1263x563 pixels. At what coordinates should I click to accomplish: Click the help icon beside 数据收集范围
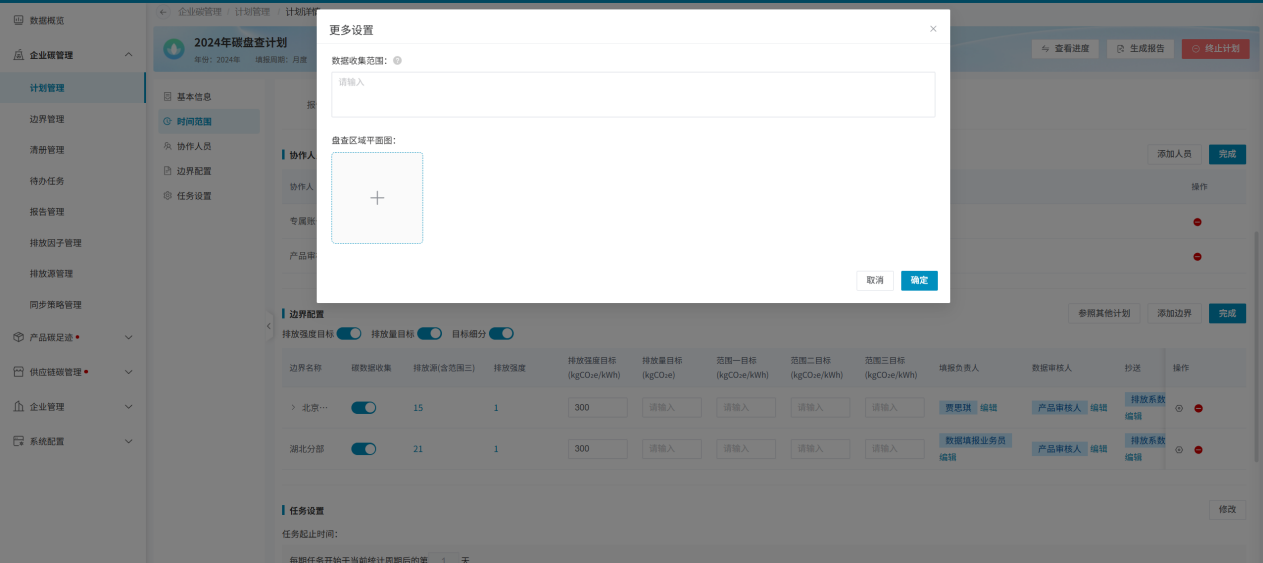click(x=397, y=61)
